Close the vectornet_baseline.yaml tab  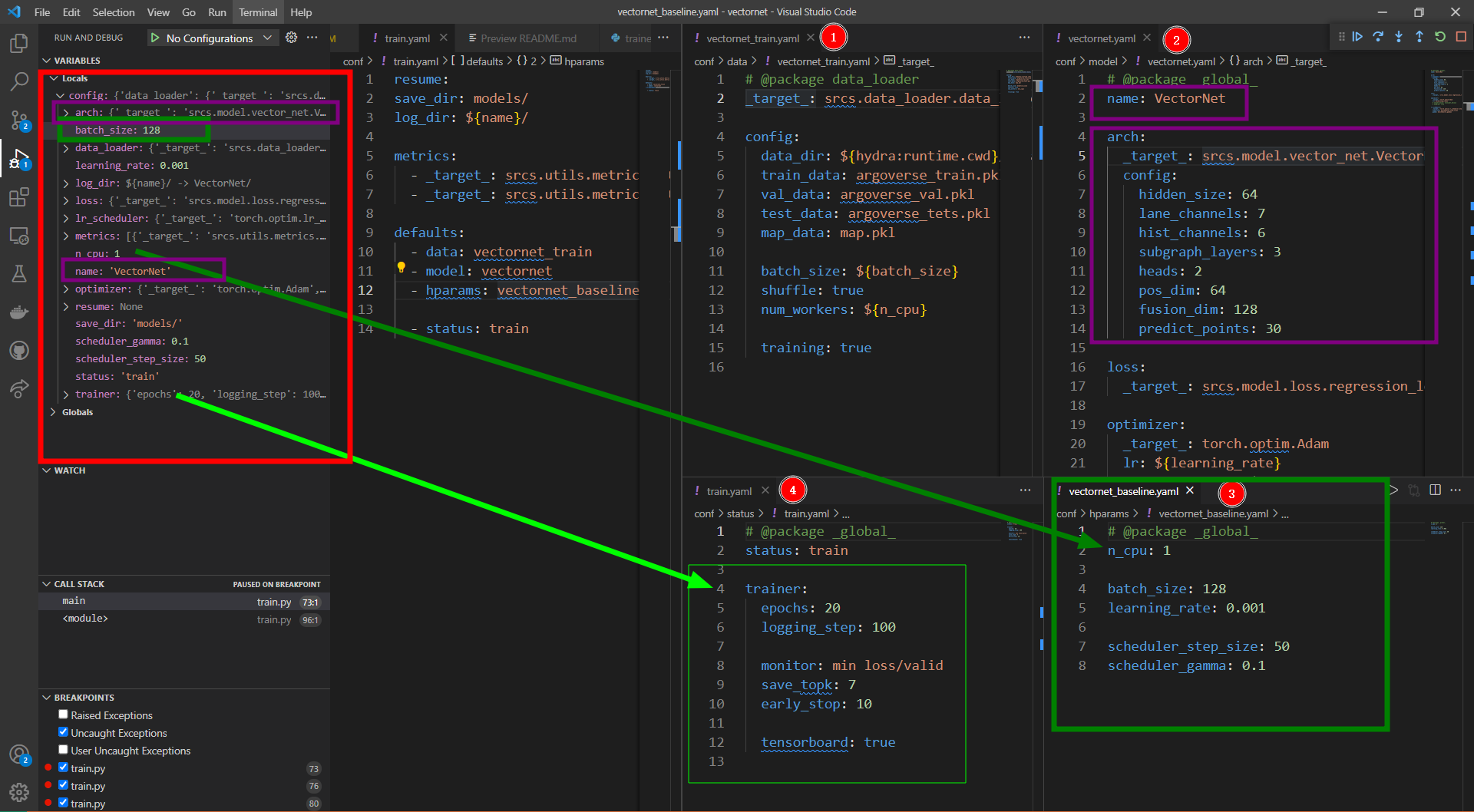[x=1190, y=490]
